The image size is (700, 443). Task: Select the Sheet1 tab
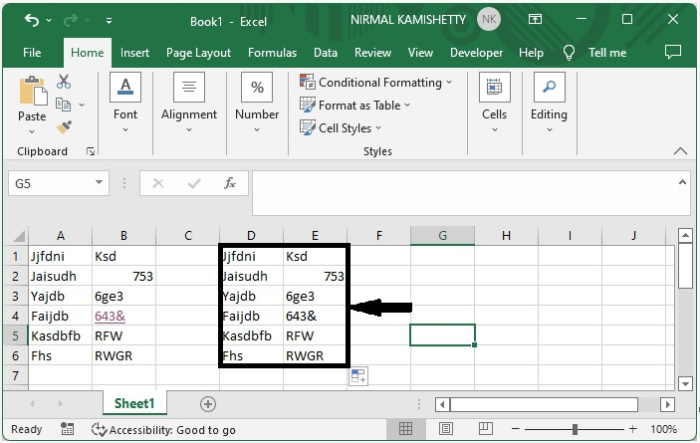click(x=134, y=403)
